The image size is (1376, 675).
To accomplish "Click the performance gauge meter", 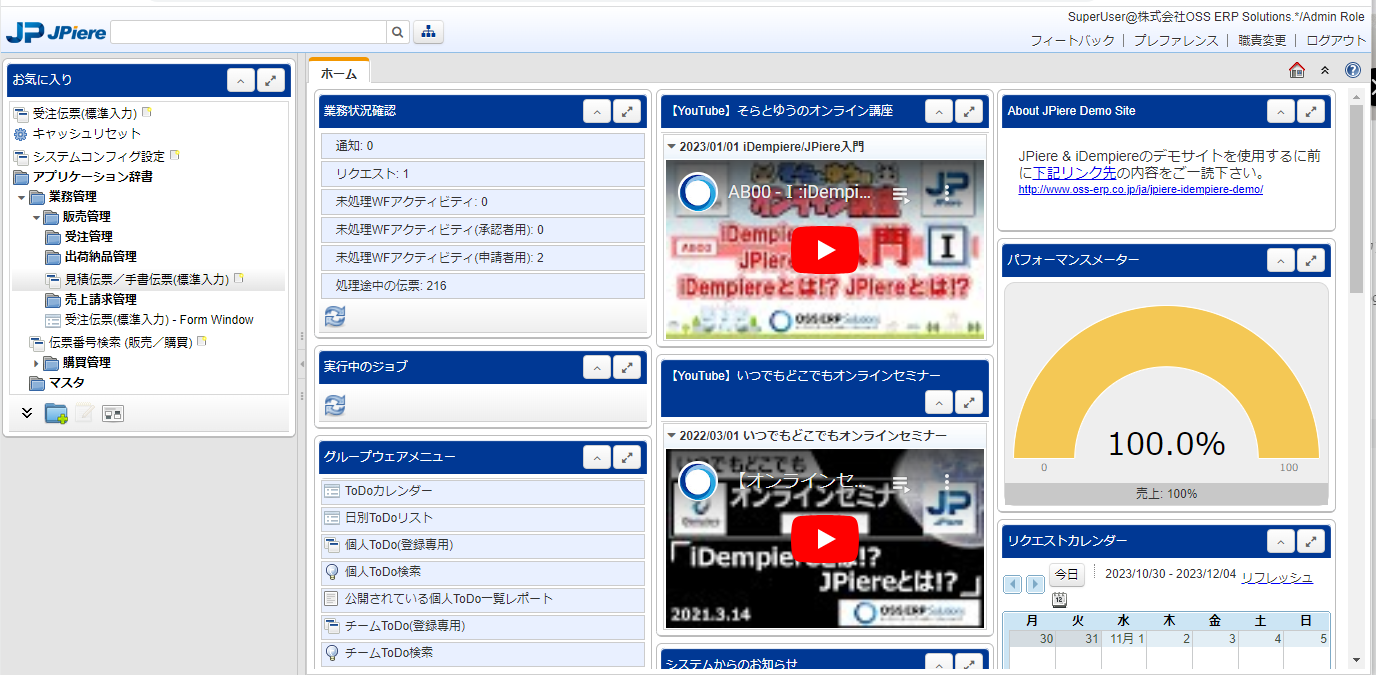I will point(1167,395).
